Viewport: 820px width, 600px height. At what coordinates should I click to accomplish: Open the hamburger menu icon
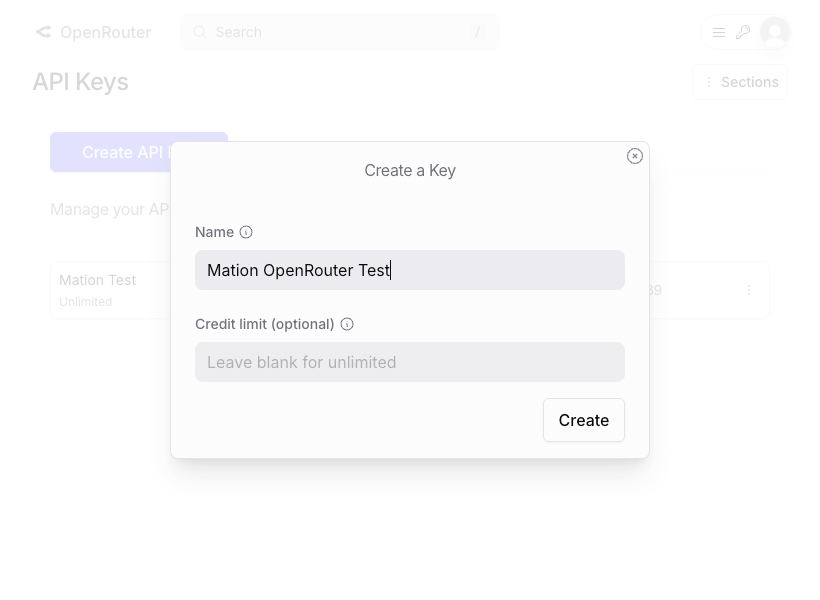click(x=719, y=32)
